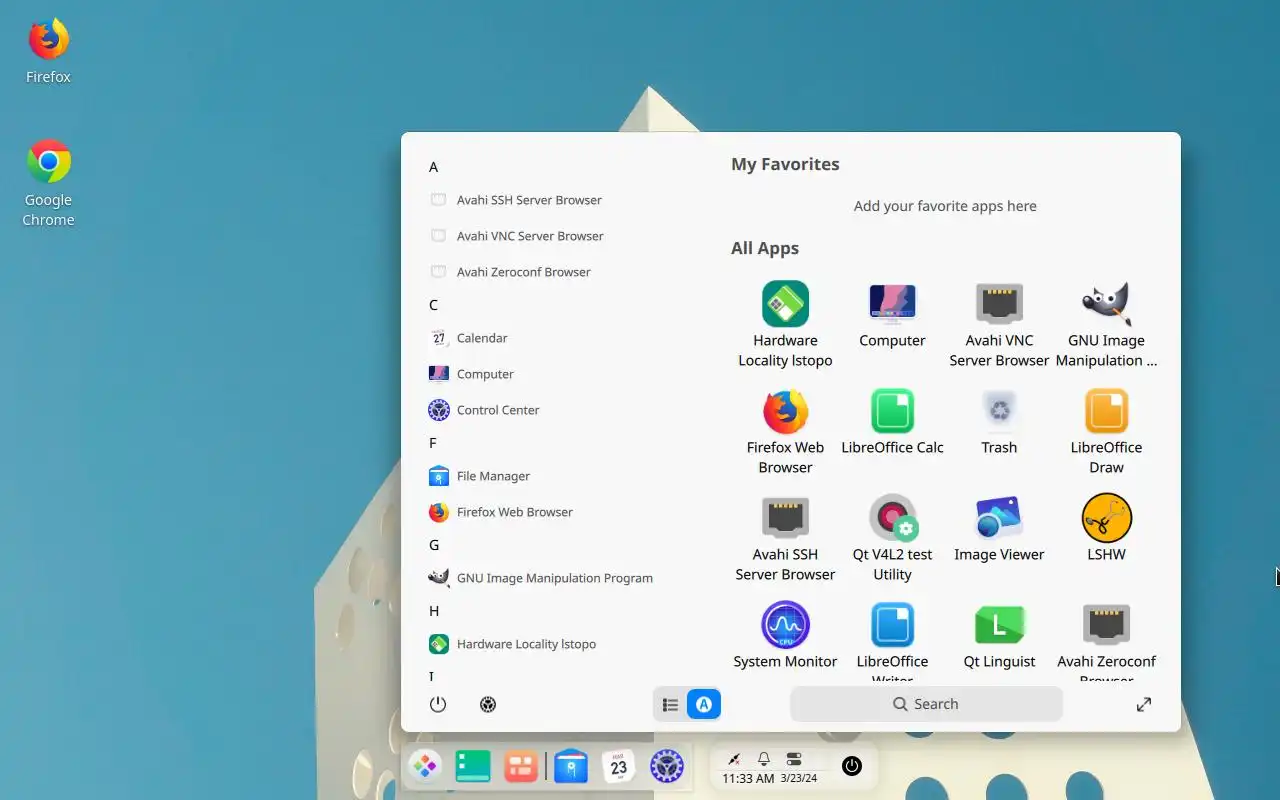Jump to letter F category header
This screenshot has width=1280, height=800.
(433, 443)
